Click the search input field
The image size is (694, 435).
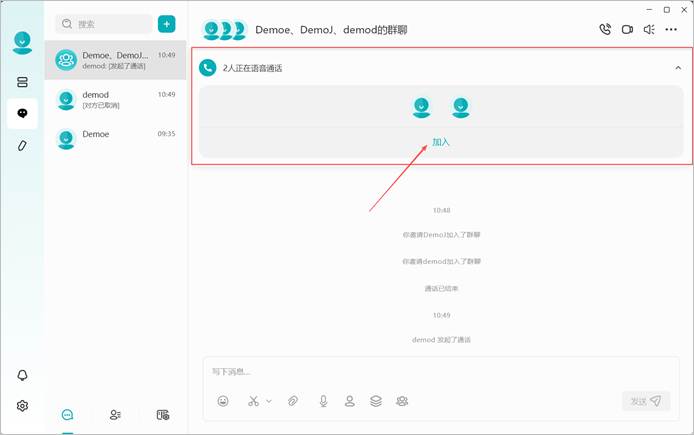(x=104, y=24)
